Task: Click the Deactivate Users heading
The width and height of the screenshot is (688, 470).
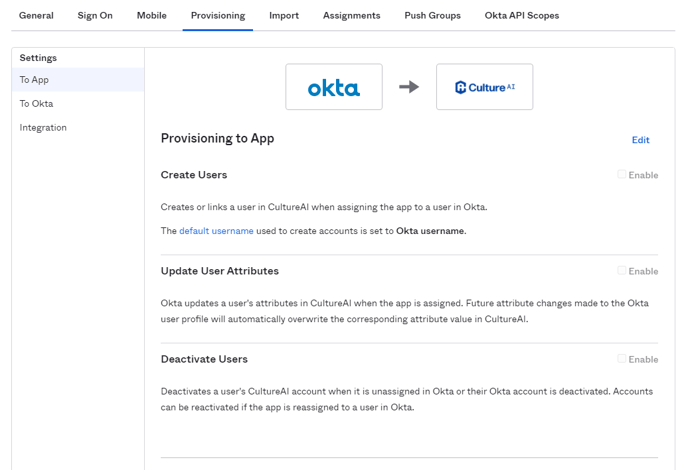Action: [x=204, y=359]
